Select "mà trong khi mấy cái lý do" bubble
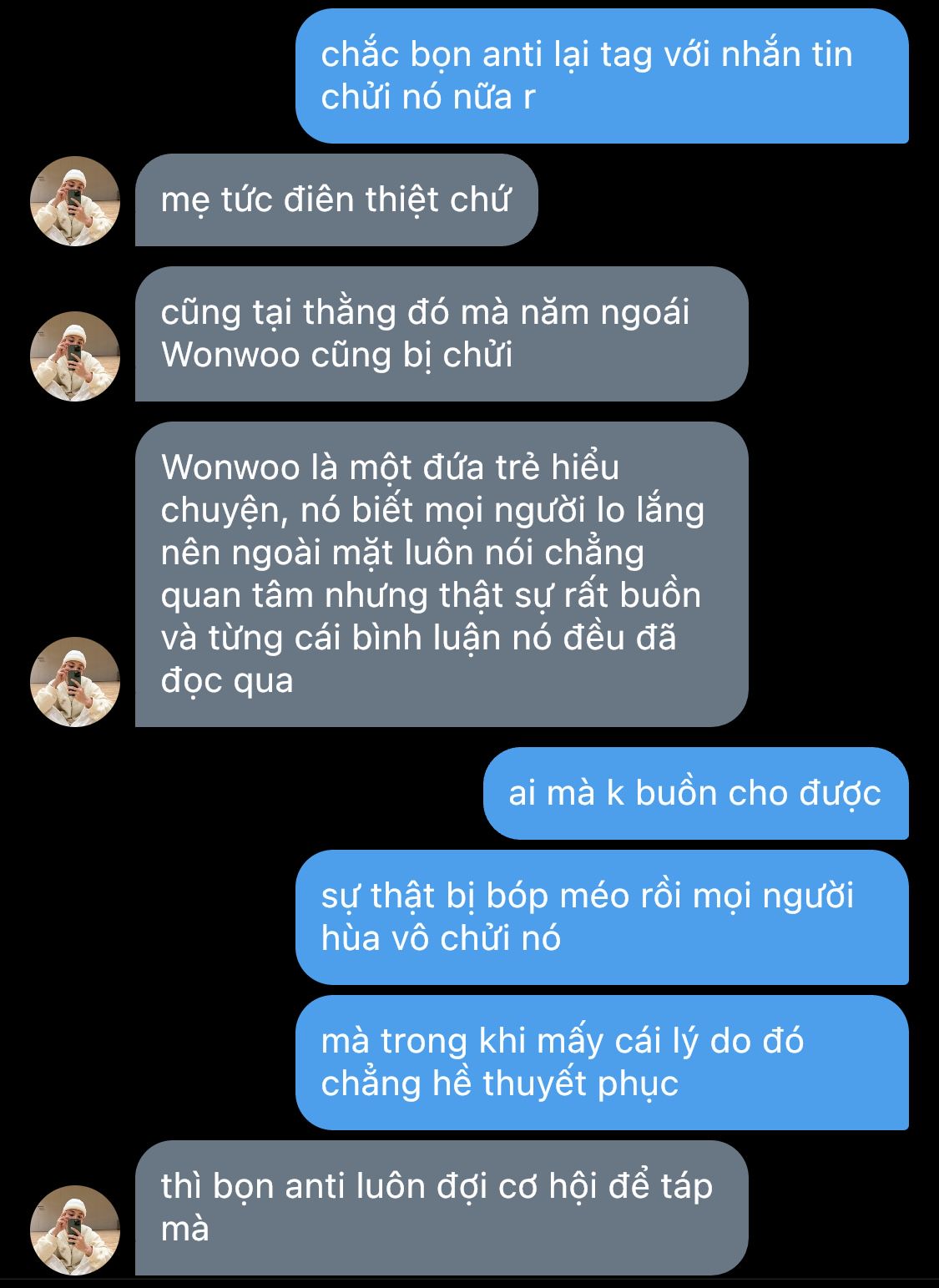 [602, 1063]
